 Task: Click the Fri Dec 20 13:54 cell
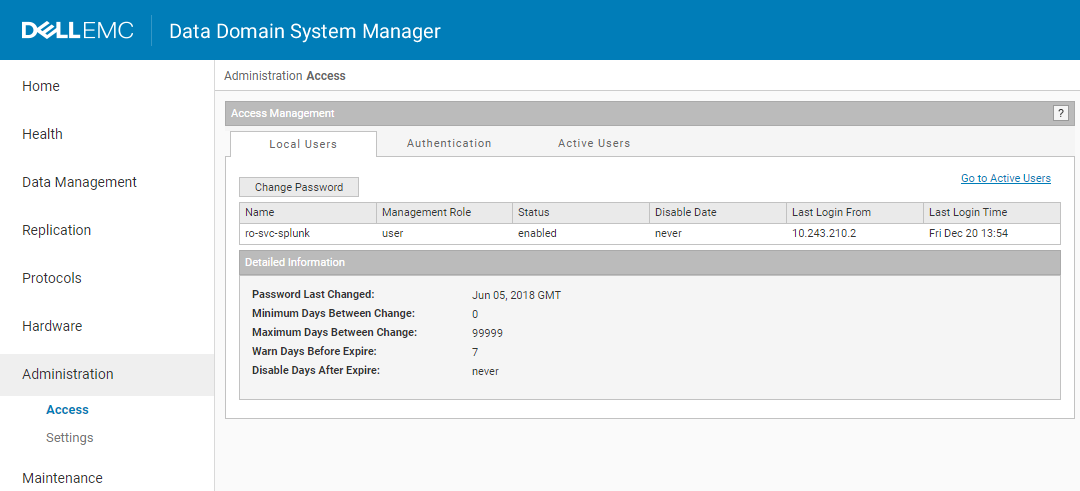click(968, 233)
